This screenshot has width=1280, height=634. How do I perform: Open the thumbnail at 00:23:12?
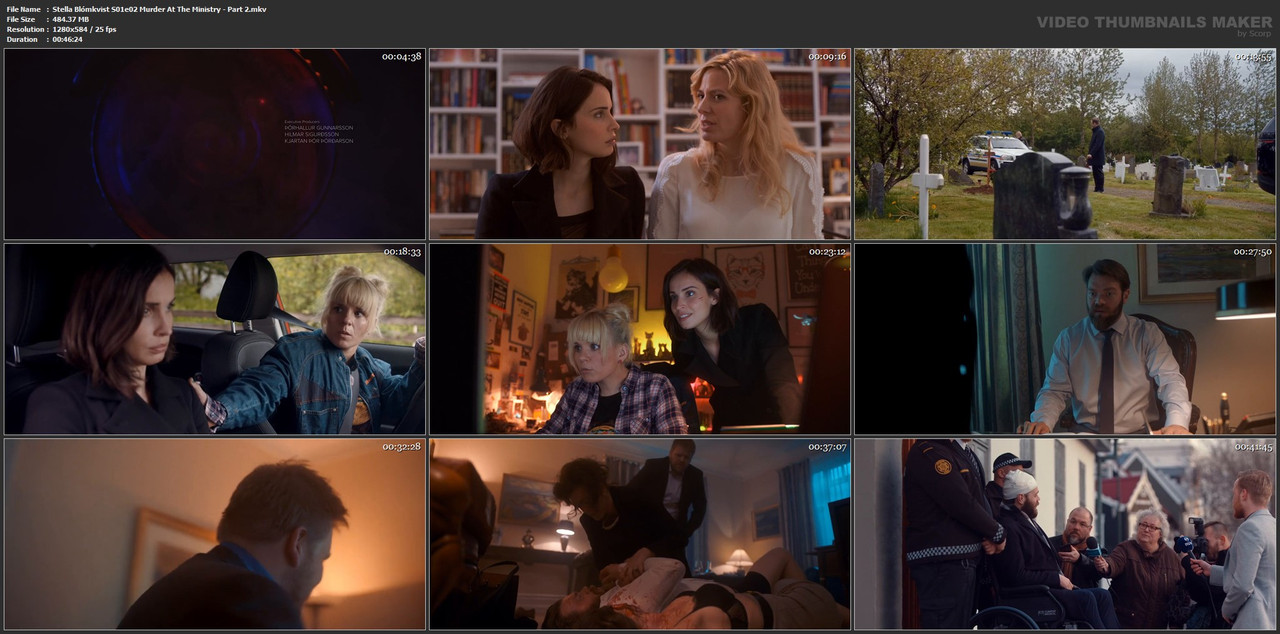[640, 339]
